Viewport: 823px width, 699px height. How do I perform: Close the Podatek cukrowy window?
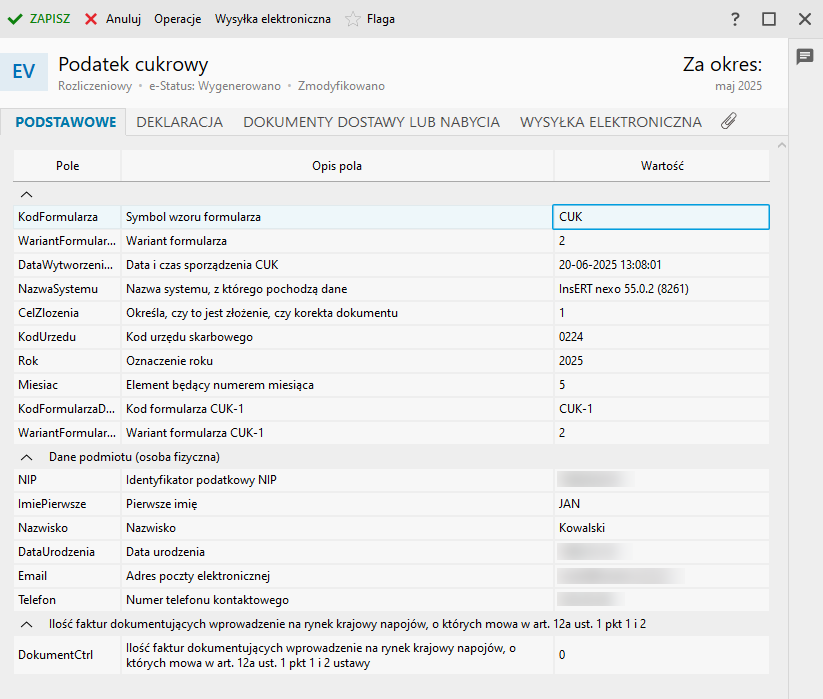coord(805,19)
